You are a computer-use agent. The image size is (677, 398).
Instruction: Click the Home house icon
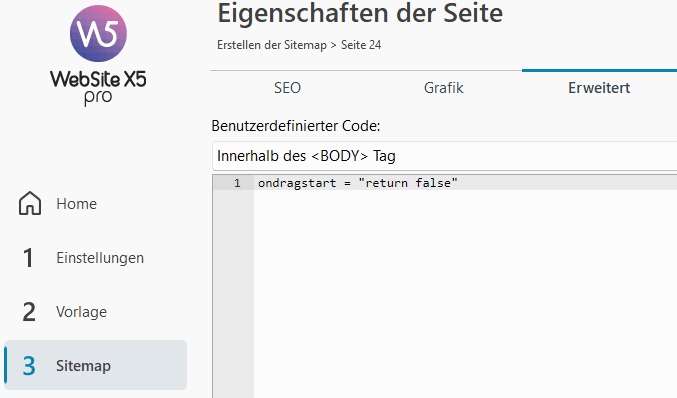(30, 203)
